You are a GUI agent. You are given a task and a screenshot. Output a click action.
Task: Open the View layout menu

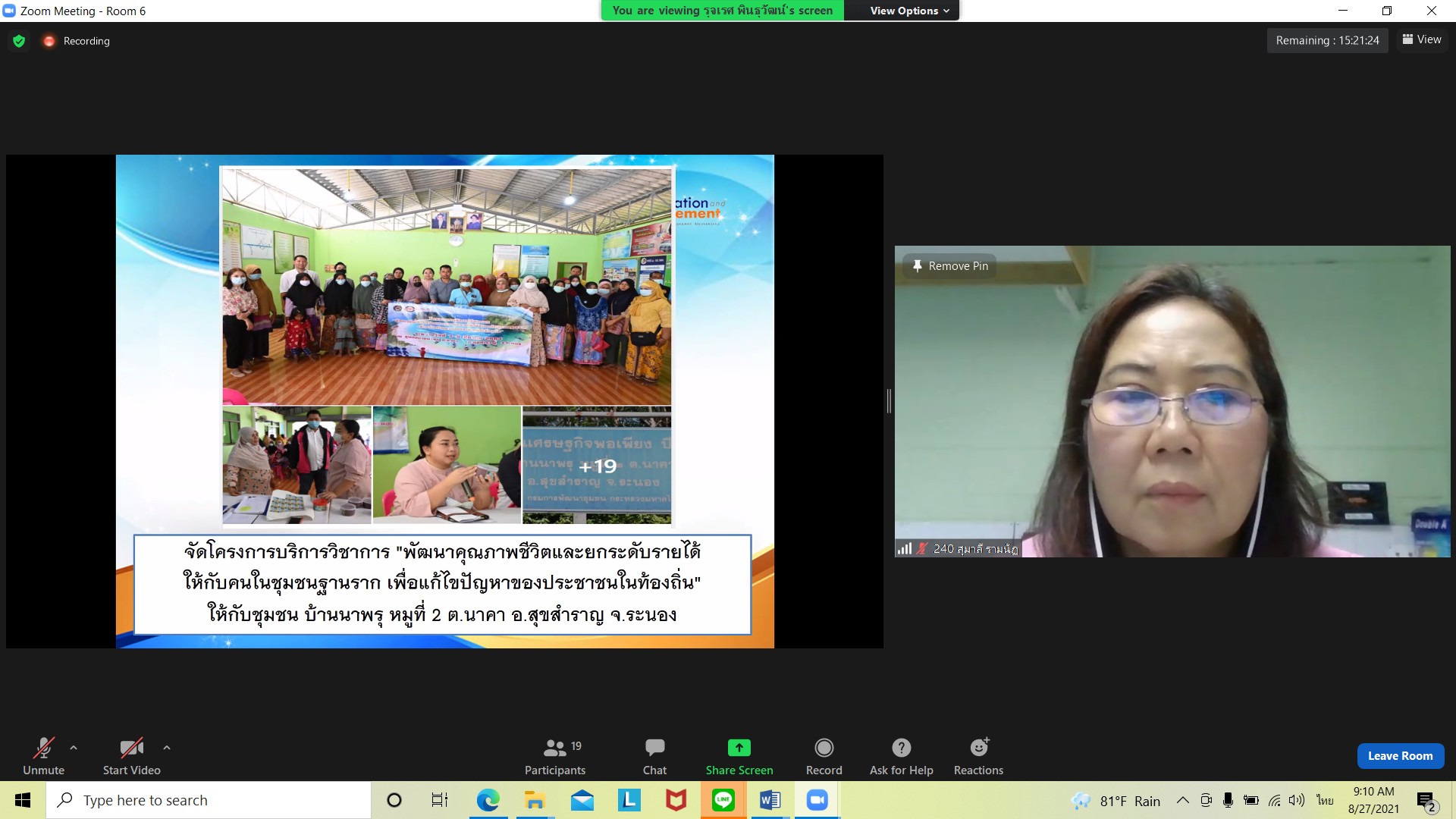point(1422,39)
